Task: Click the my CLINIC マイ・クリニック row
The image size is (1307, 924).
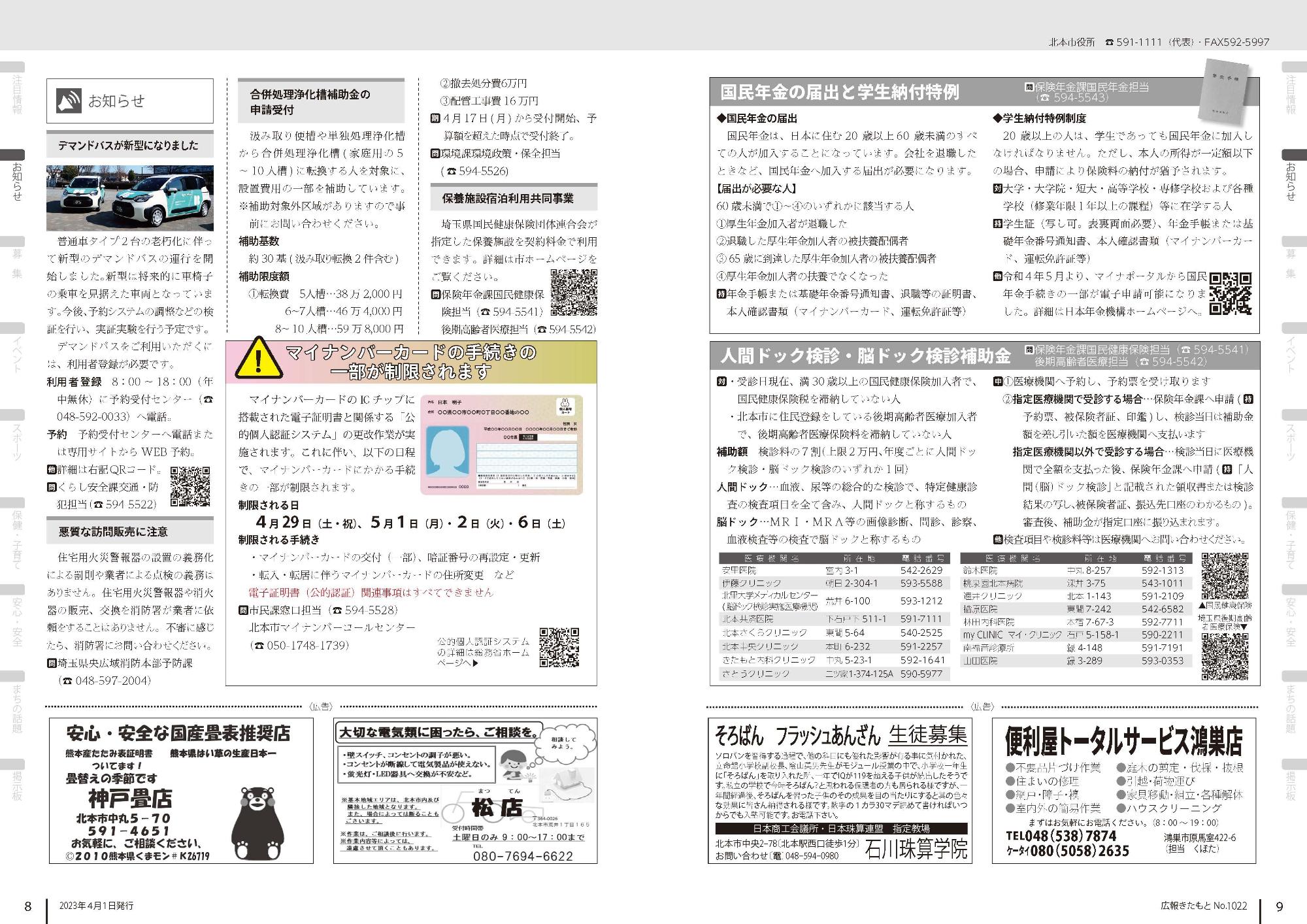Action: [x=1076, y=635]
